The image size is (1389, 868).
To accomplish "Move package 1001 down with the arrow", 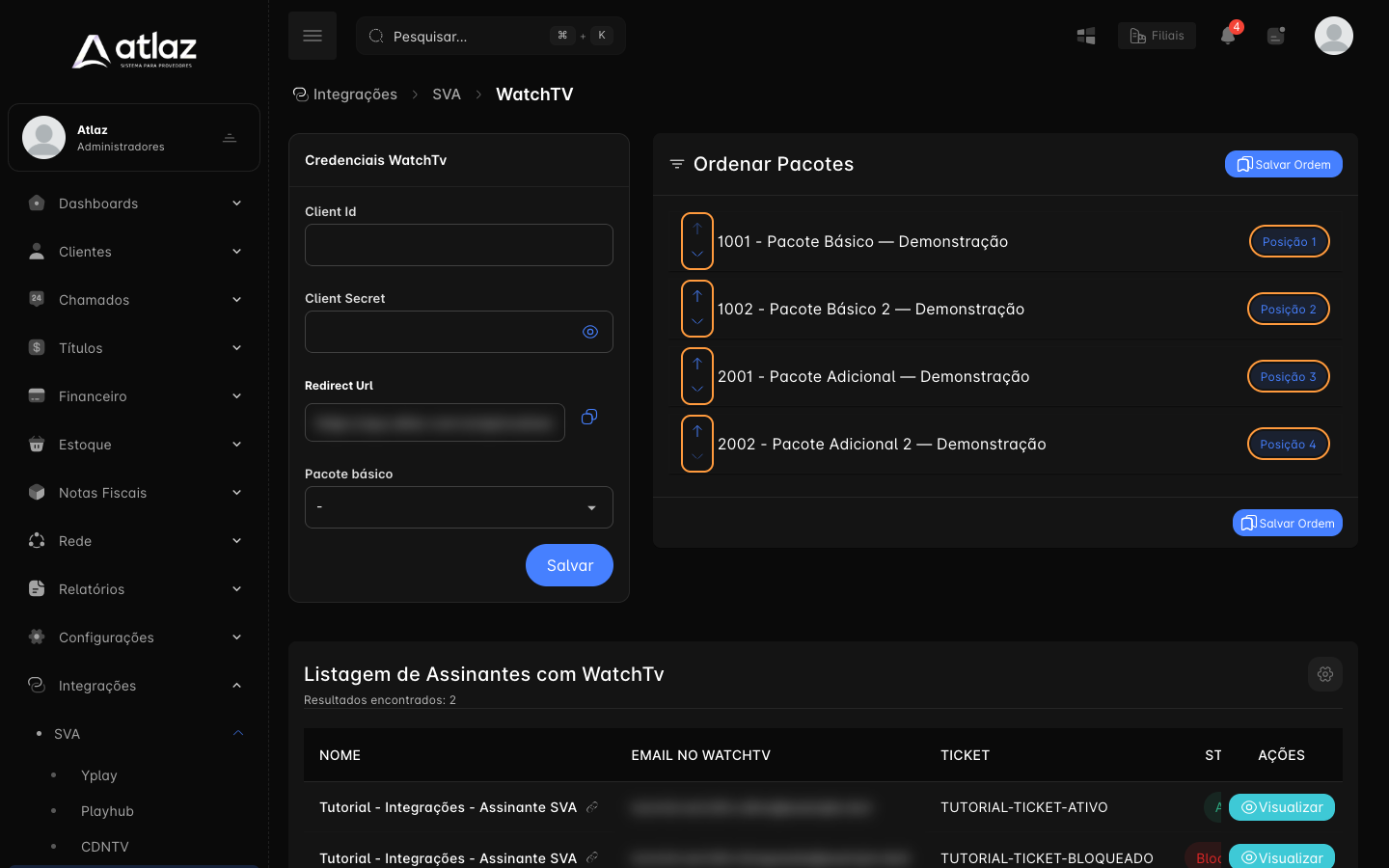I will pyautogui.click(x=697, y=254).
